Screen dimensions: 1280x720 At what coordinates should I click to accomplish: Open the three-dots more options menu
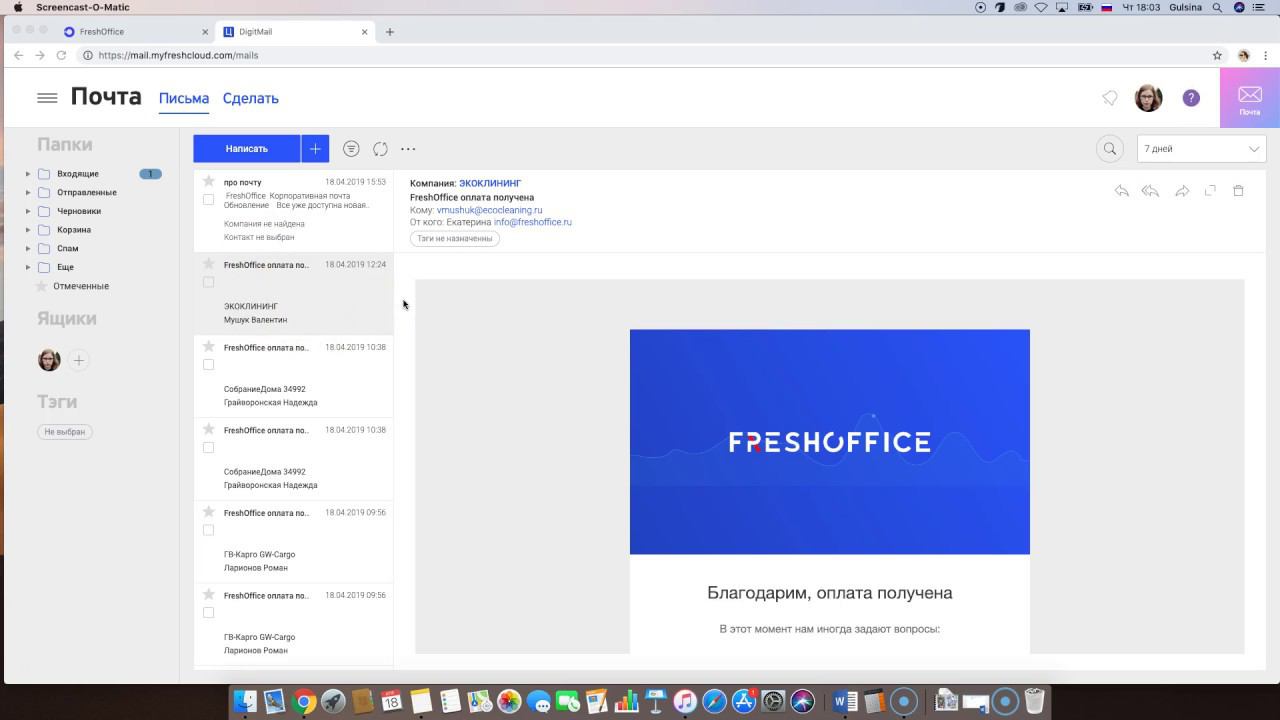click(408, 148)
